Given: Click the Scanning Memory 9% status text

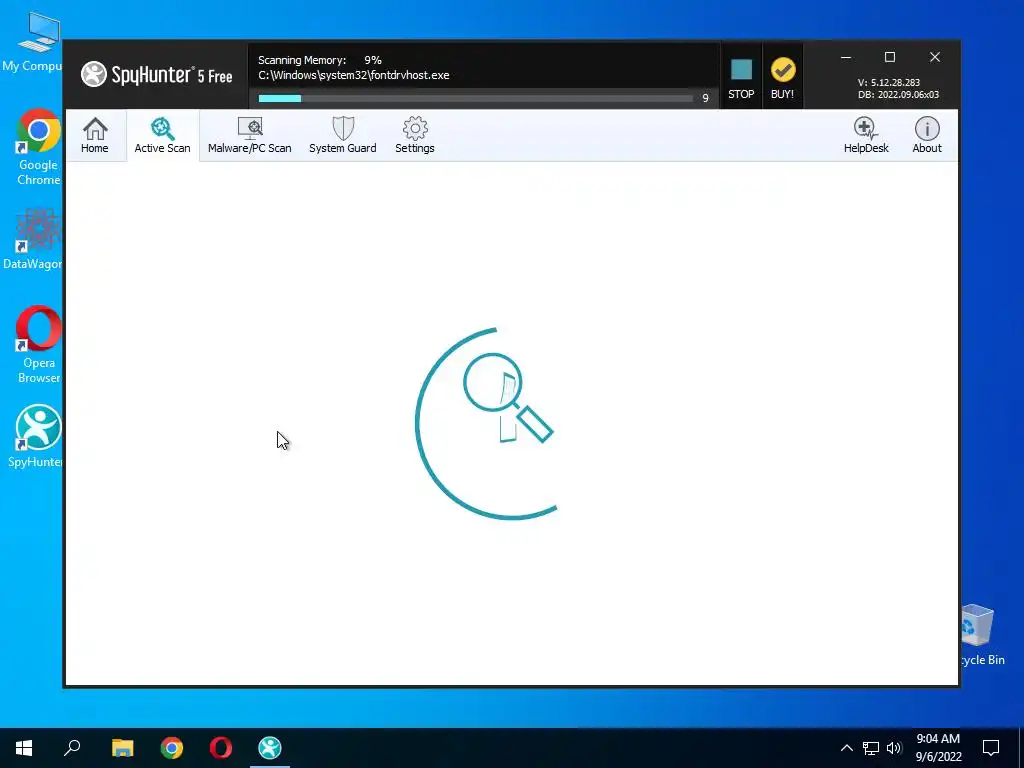Looking at the screenshot, I should point(320,60).
